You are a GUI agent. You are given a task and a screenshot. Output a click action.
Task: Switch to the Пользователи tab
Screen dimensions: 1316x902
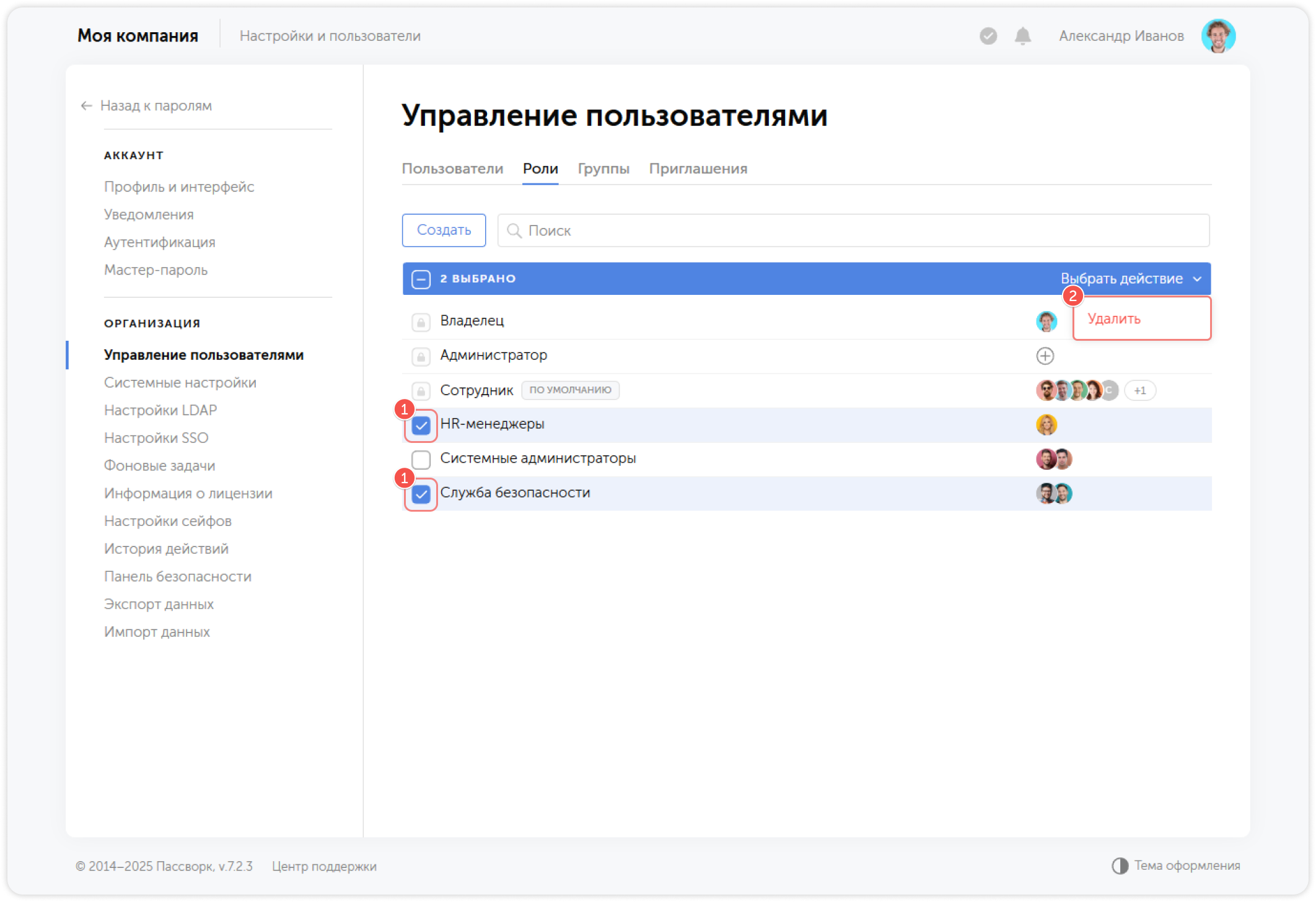453,169
